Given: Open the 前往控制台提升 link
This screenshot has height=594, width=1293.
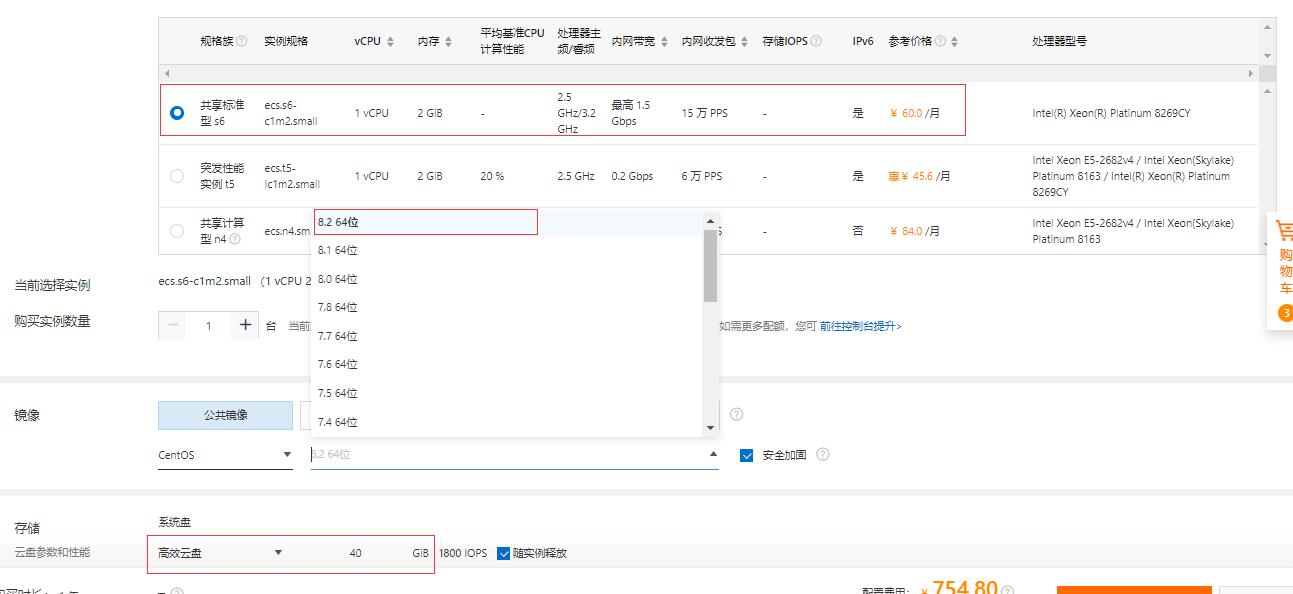Looking at the screenshot, I should pyautogui.click(x=860, y=326).
